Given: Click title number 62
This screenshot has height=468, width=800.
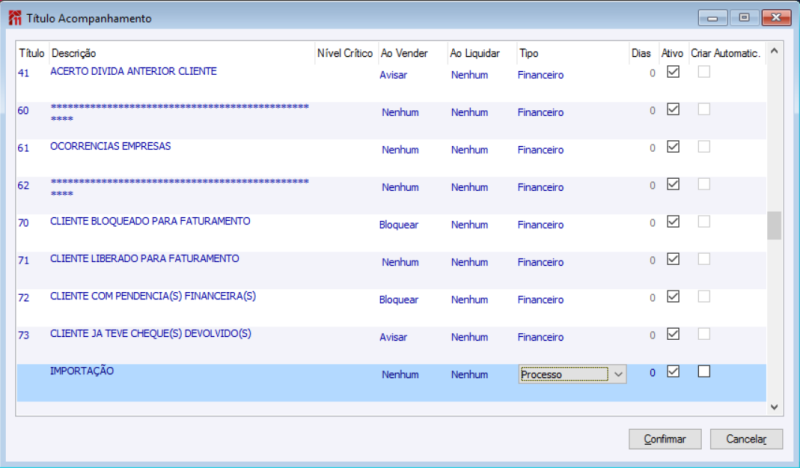Looking at the screenshot, I should [x=23, y=186].
